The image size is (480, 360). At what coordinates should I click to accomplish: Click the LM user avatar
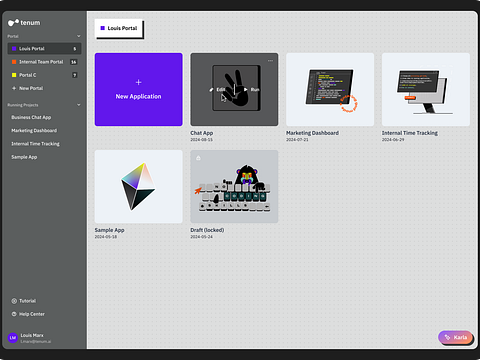coord(13,338)
